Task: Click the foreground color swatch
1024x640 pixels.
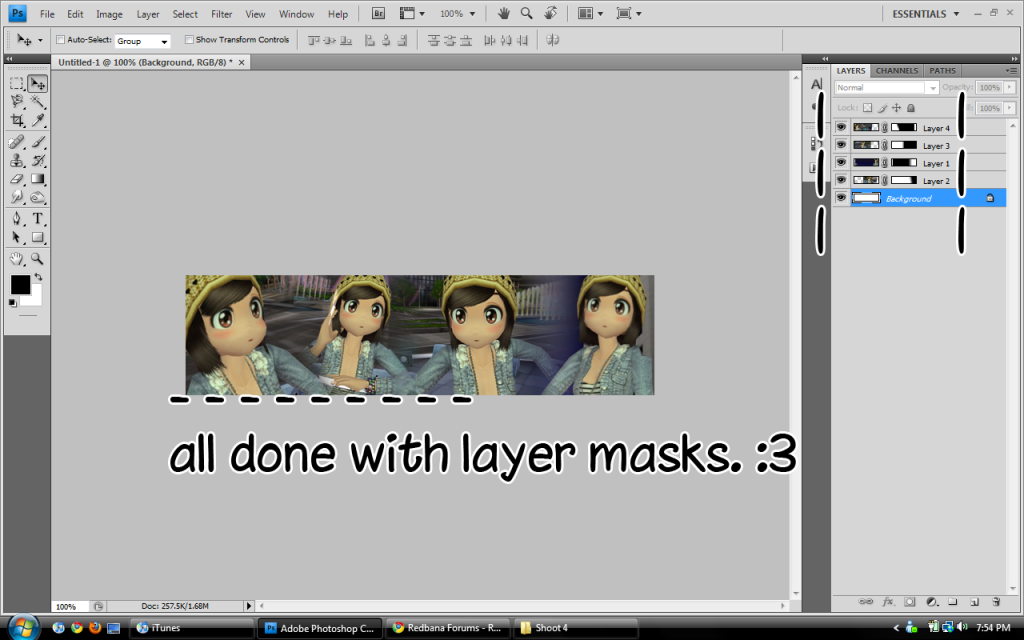Action: 20,284
